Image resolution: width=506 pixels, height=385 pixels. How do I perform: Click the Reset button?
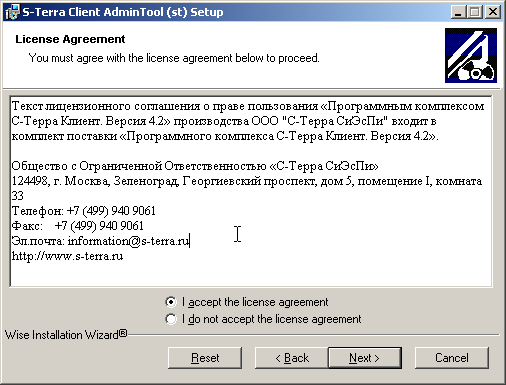(205, 358)
